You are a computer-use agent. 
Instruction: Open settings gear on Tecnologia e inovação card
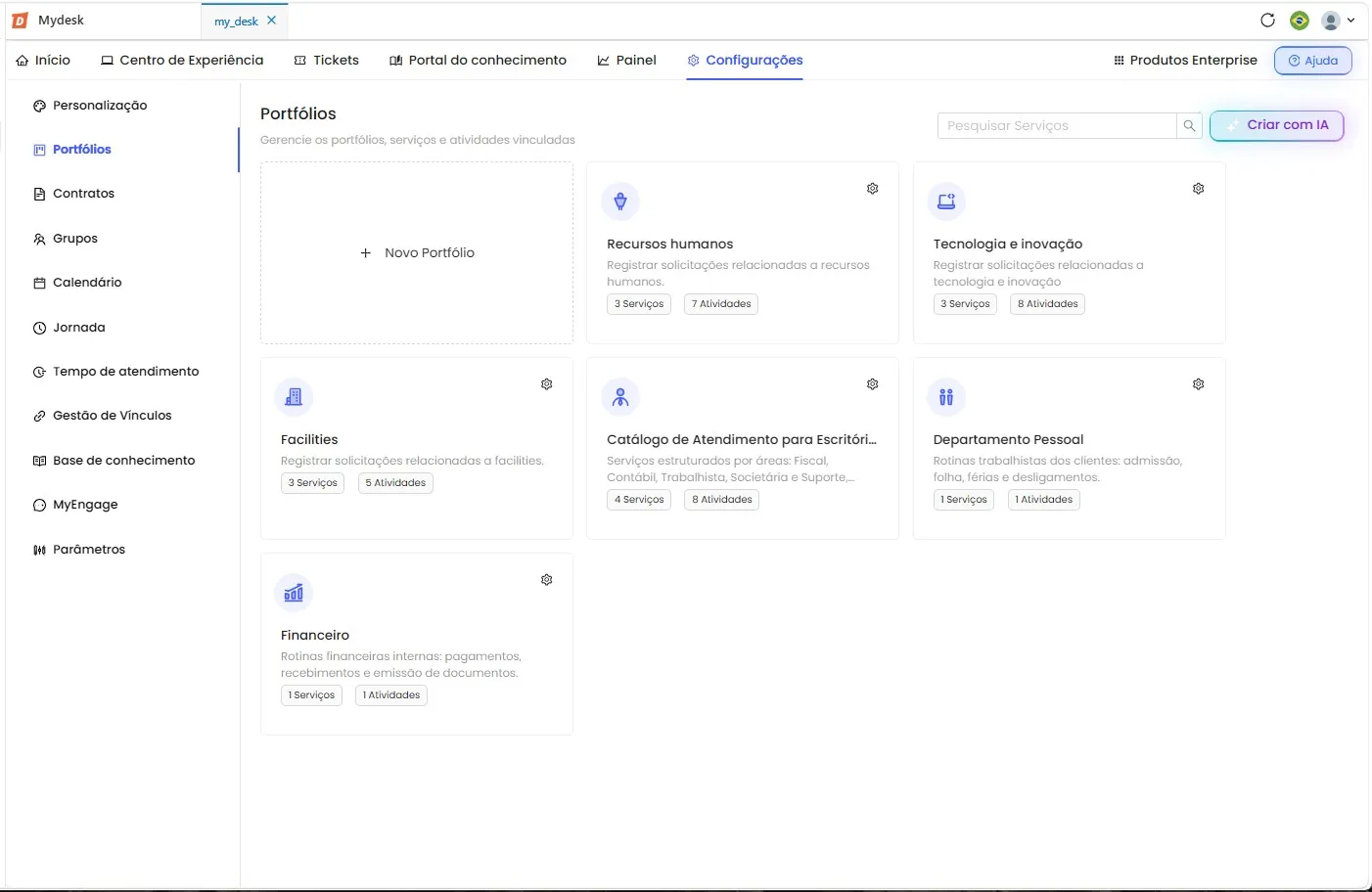[1199, 189]
